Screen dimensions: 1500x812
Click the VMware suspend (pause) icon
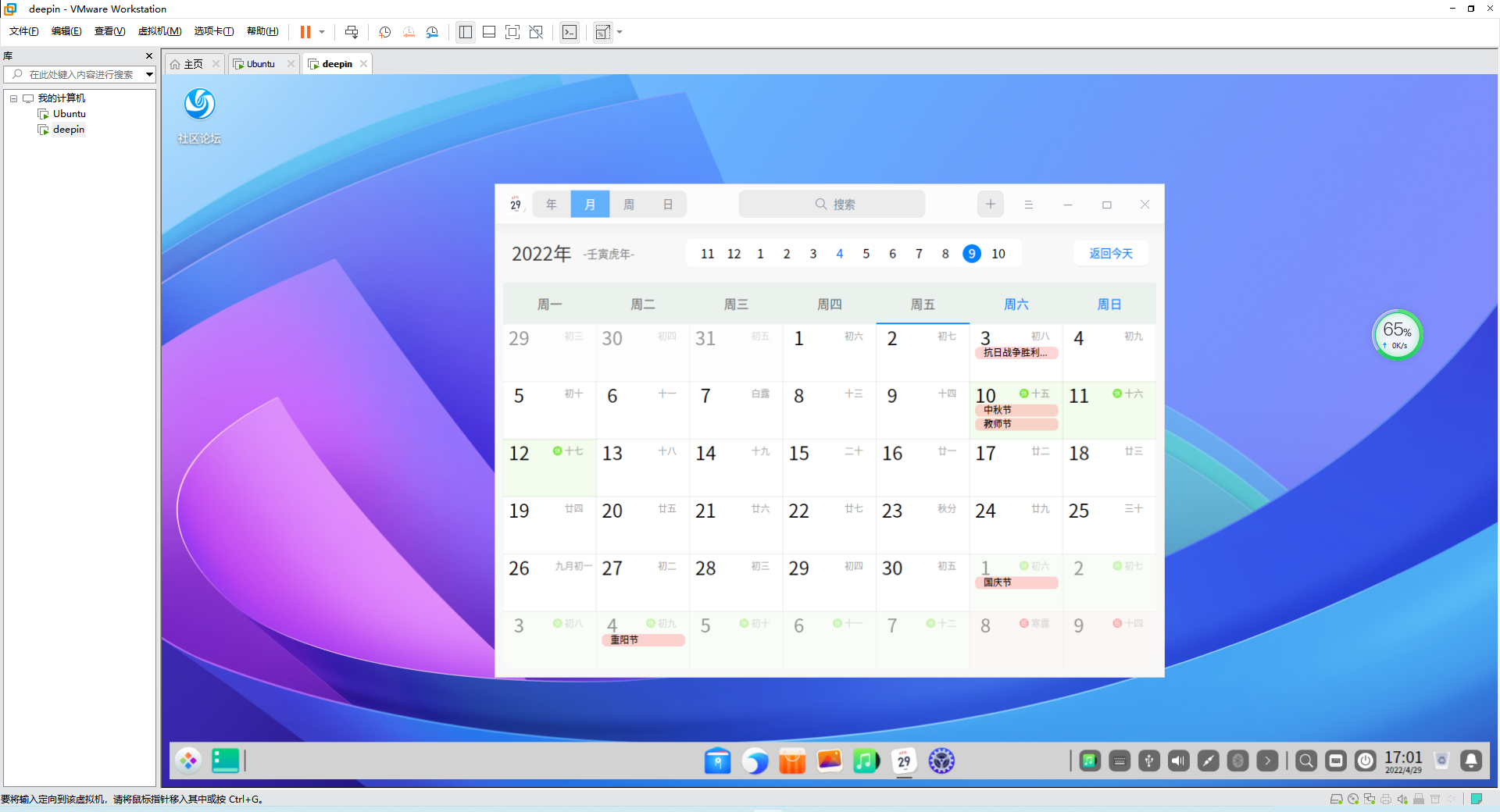pyautogui.click(x=305, y=32)
